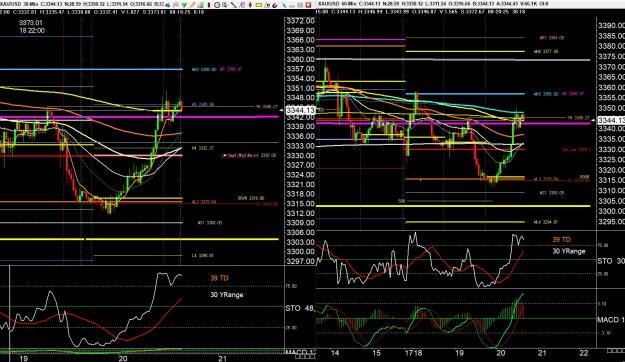Click the dark green cloud-shaped toolbar icon

pyautogui.click(x=168, y=5)
